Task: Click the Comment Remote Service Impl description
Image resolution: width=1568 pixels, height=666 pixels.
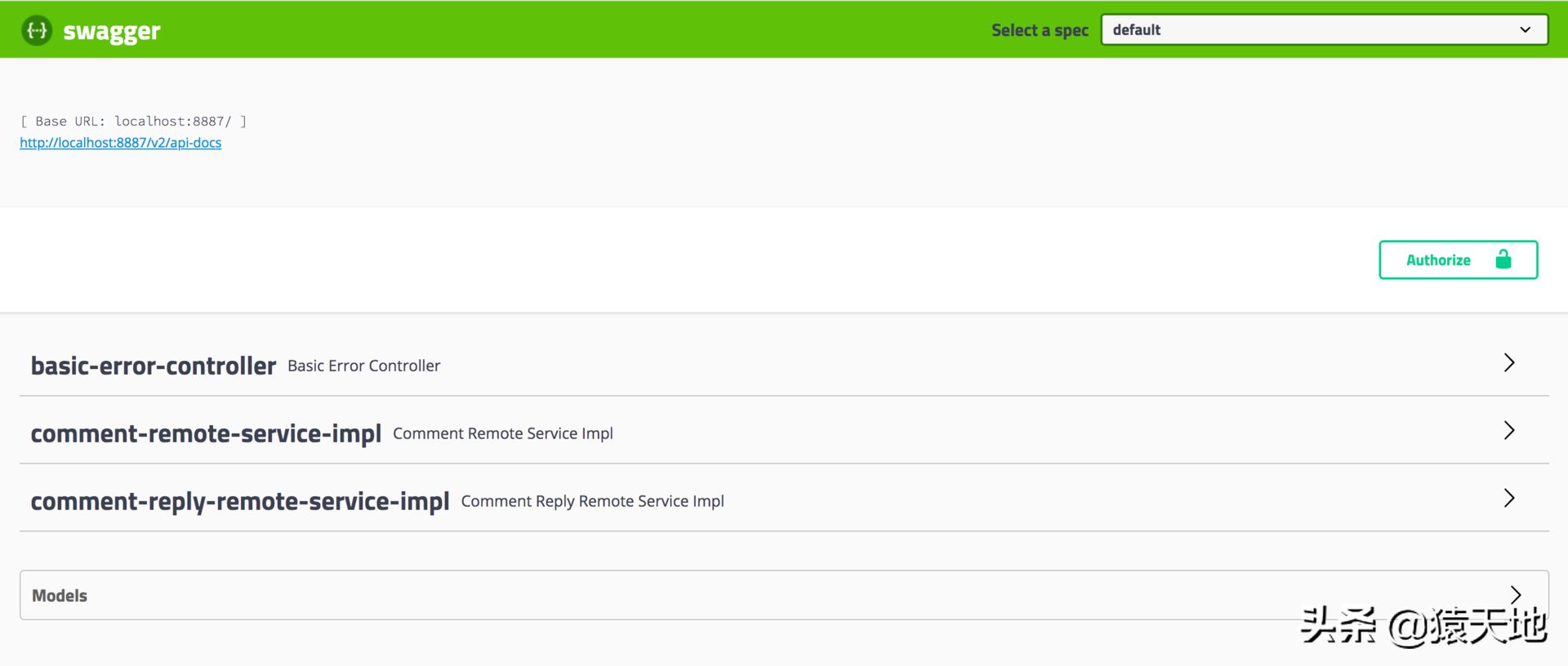Action: click(x=503, y=433)
